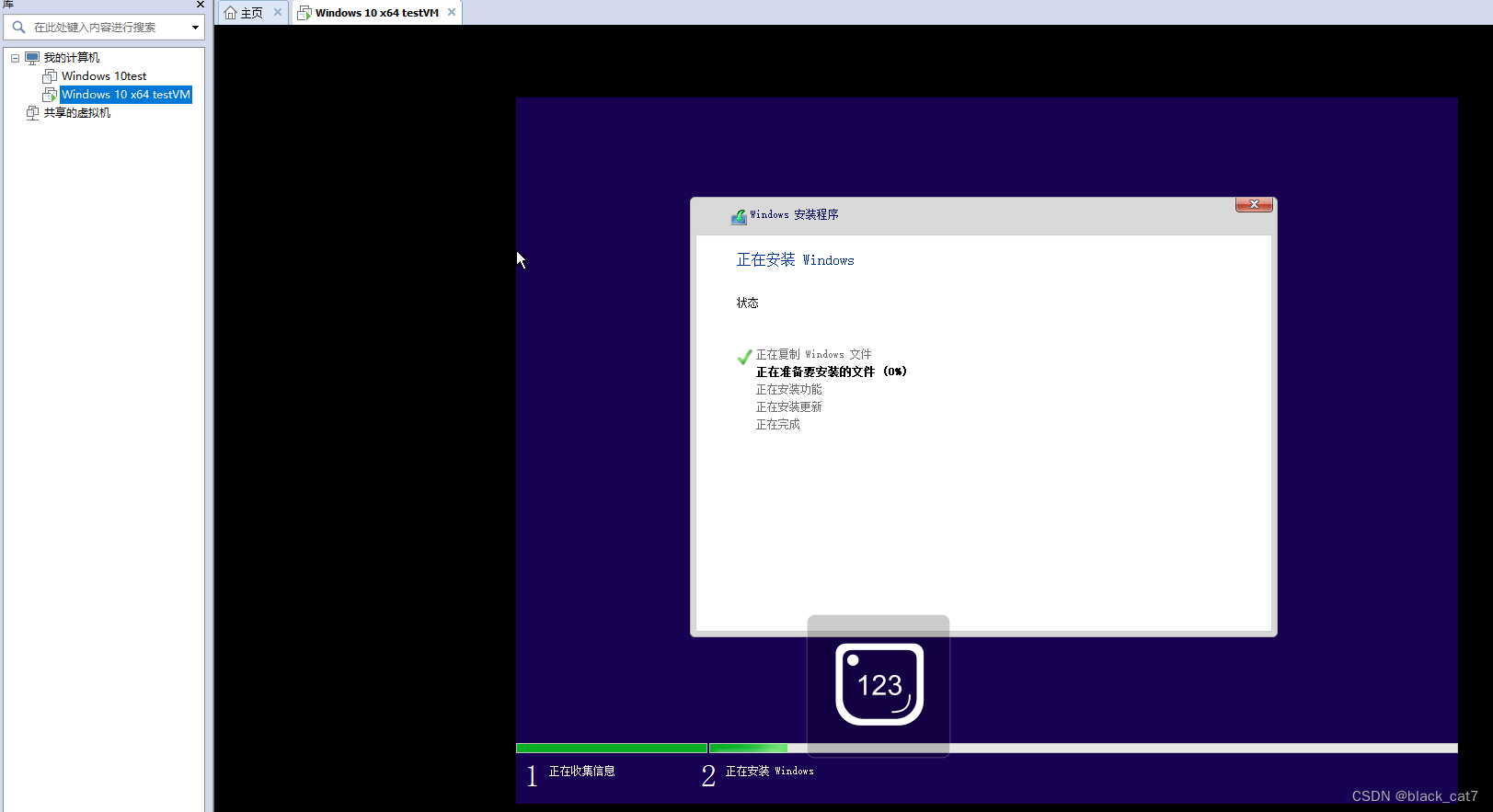Click the '正在准备要安装的文件 (0%)' line
The image size is (1493, 812).
click(x=832, y=372)
